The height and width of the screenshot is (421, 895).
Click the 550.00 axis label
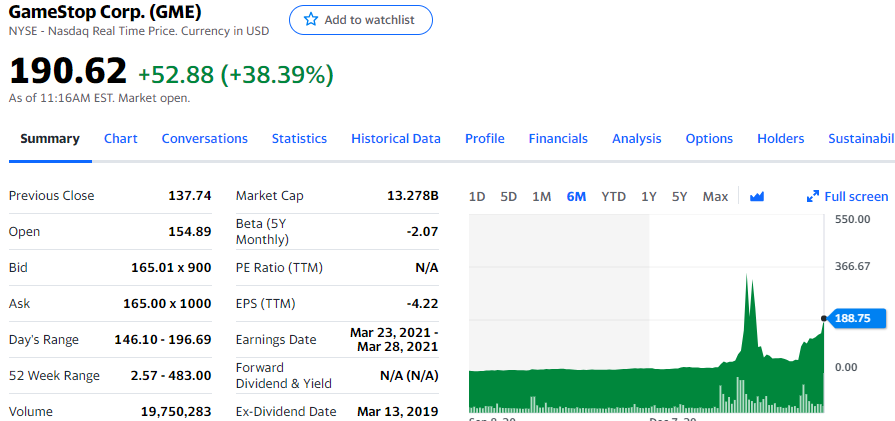coord(852,219)
